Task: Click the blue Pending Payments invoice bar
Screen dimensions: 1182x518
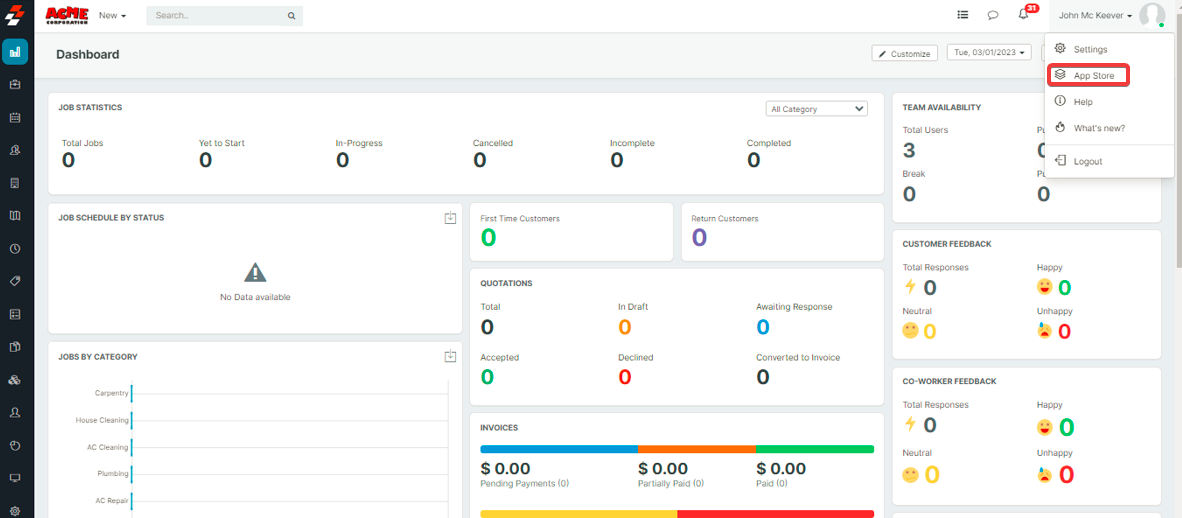Action: click(x=558, y=450)
